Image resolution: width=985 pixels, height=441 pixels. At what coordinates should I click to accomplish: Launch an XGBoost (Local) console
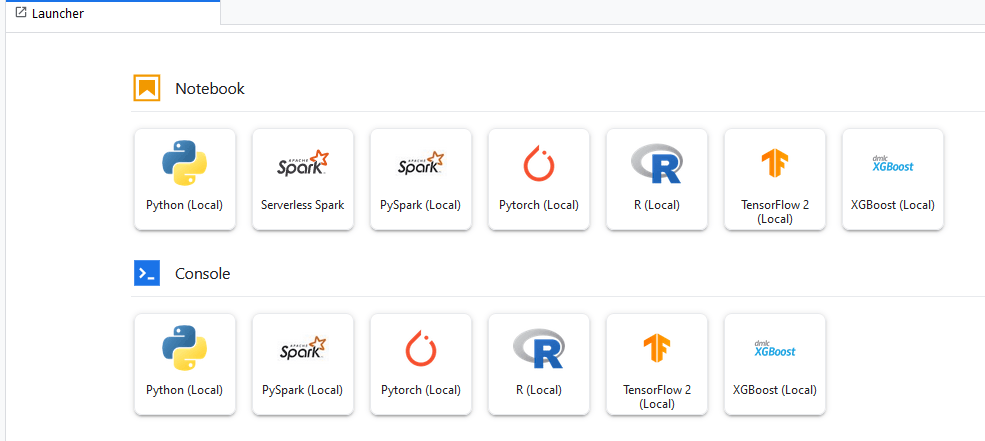coord(775,364)
